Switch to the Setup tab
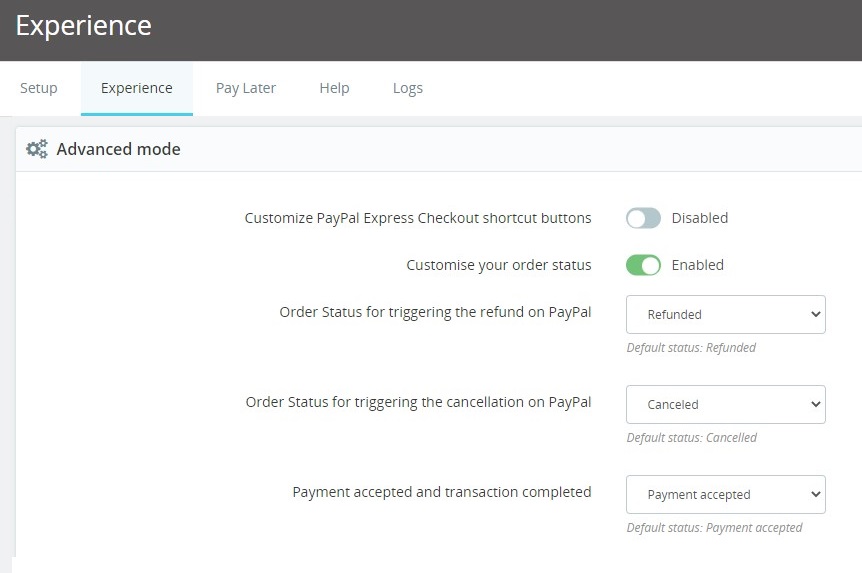Viewport: 862px width, 573px height. point(39,88)
